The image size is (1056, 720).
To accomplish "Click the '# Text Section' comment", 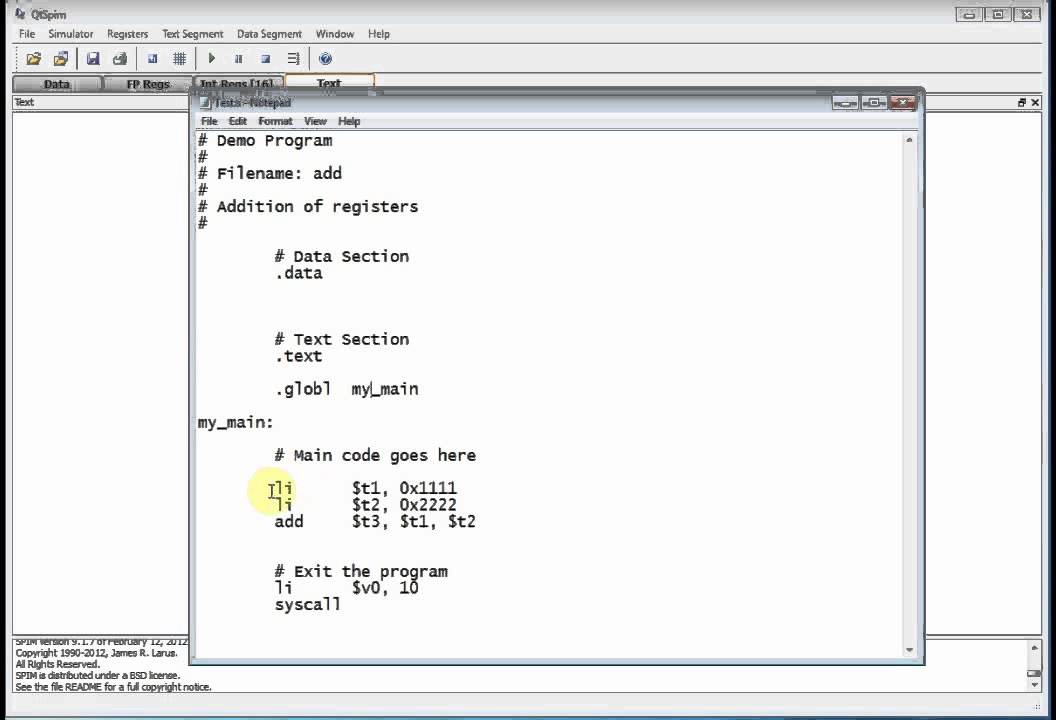I will click(x=341, y=339).
